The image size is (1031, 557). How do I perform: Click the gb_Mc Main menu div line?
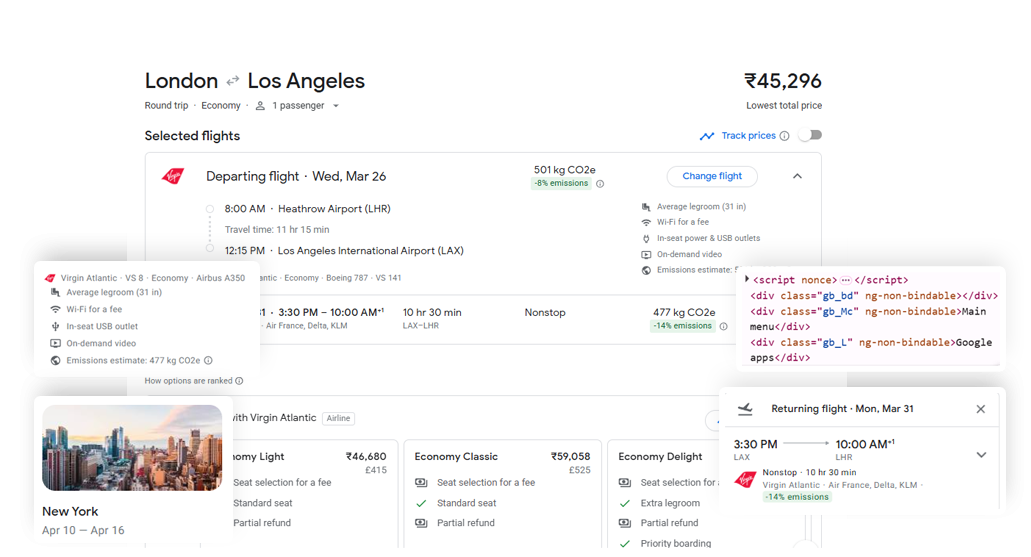click(868, 319)
